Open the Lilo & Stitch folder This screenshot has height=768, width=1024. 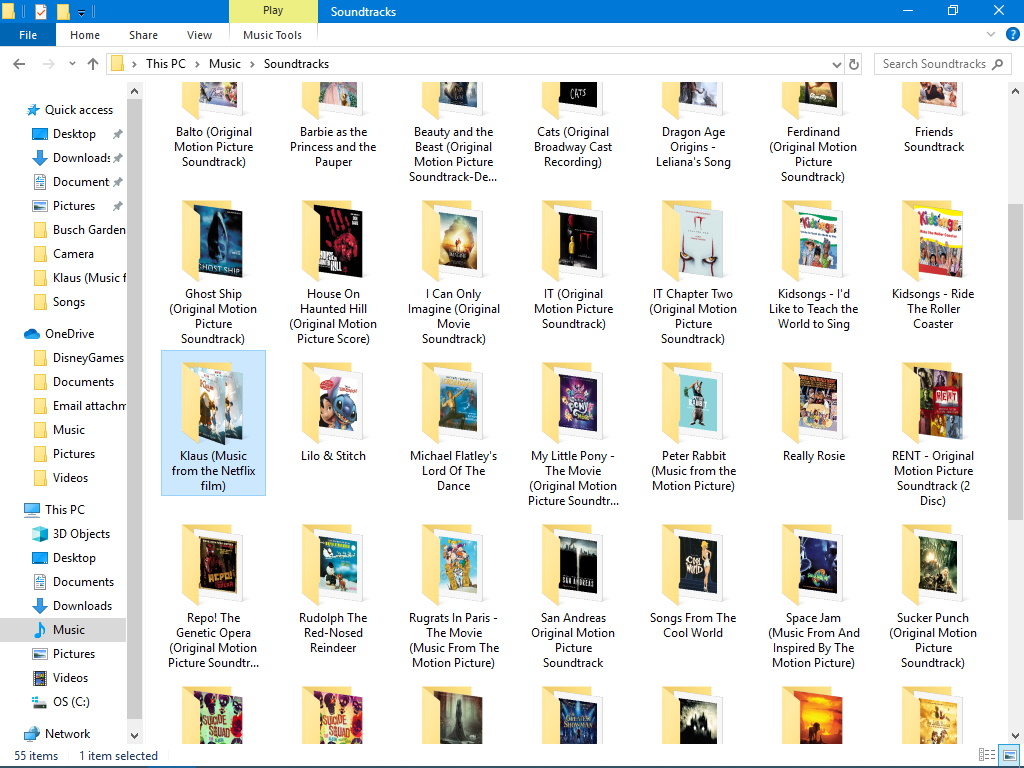click(333, 411)
